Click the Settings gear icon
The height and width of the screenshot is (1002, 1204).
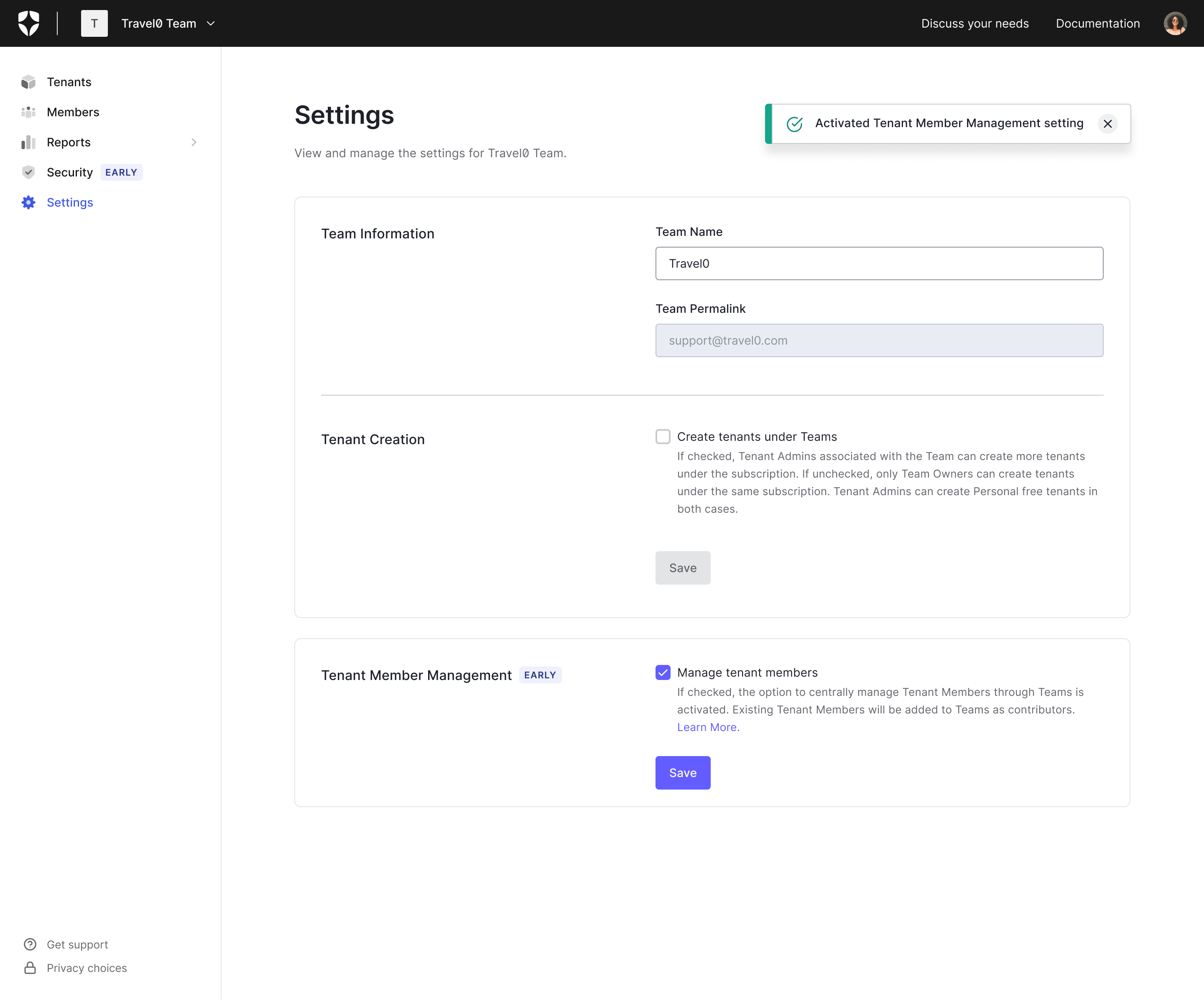point(28,202)
